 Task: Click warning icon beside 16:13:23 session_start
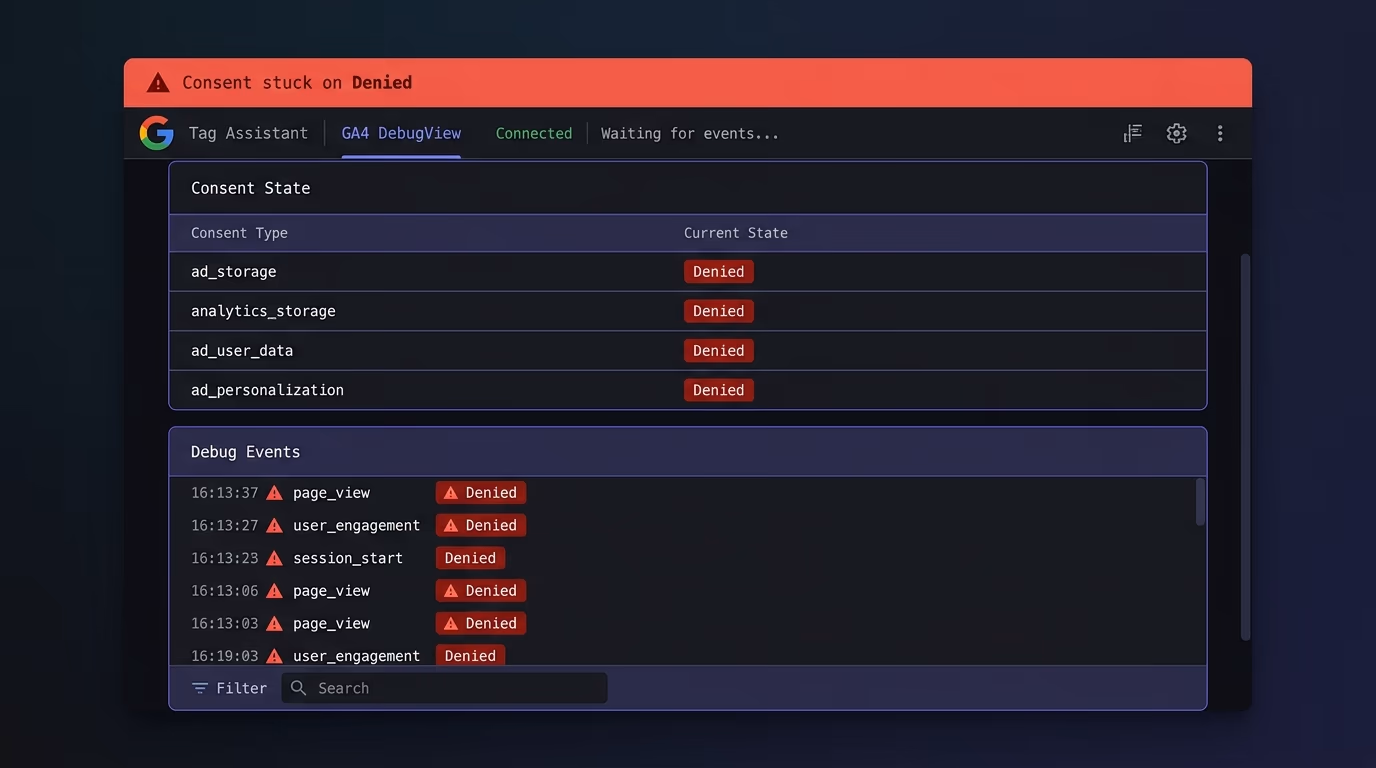(x=274, y=558)
